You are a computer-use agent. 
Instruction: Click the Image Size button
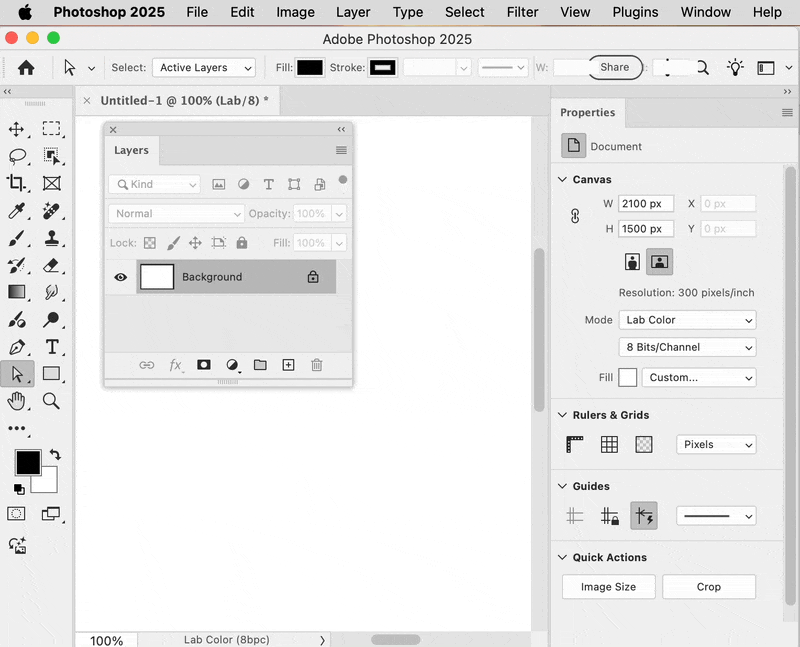click(x=608, y=587)
